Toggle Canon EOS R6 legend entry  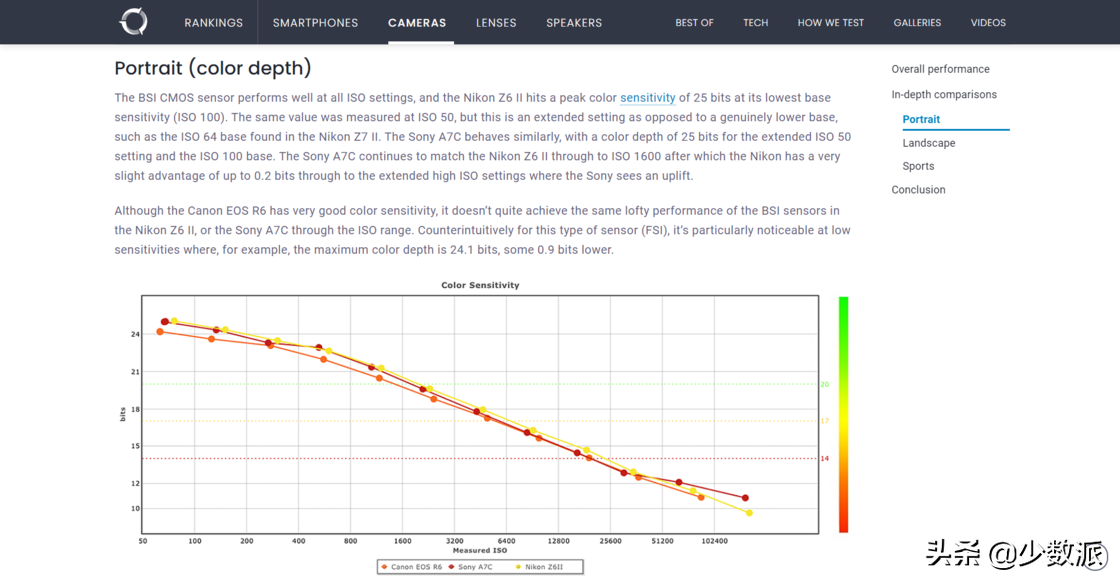[412, 567]
